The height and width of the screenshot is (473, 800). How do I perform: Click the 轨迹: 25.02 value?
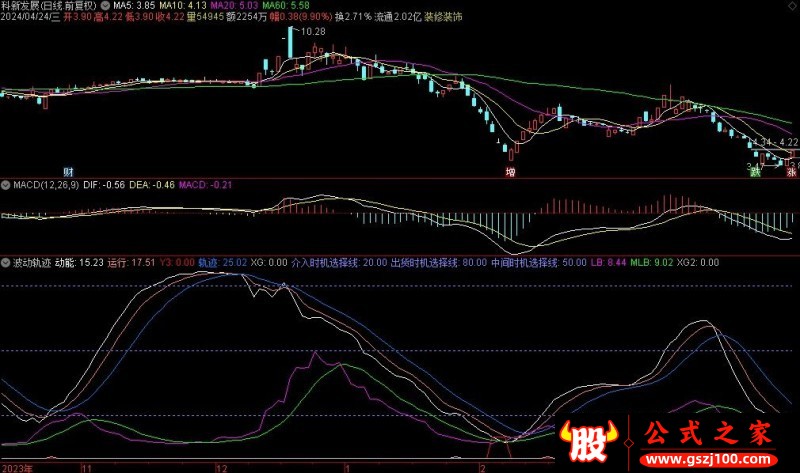[x=222, y=263]
